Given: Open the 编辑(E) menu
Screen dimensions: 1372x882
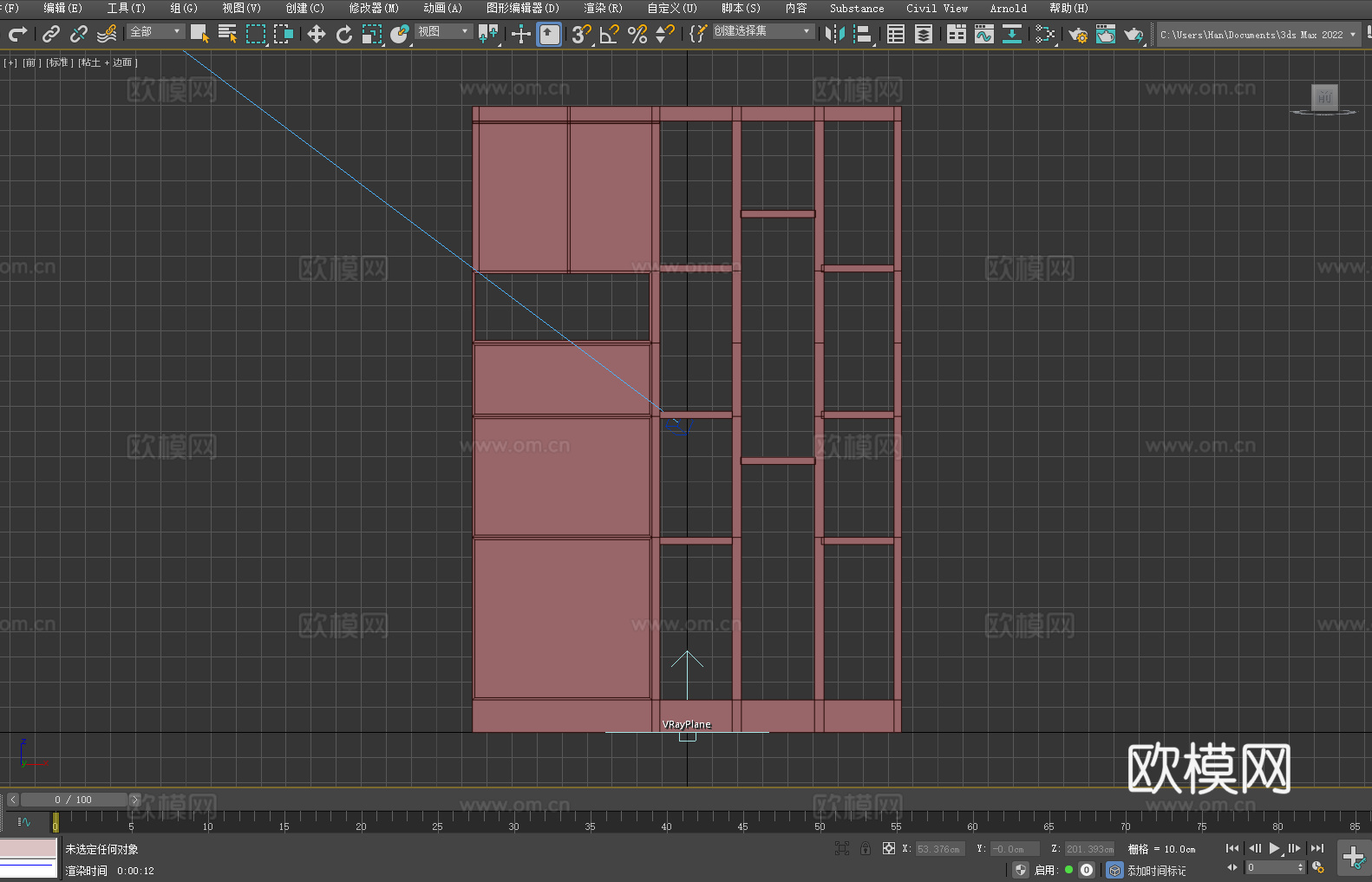Looking at the screenshot, I should 62,8.
